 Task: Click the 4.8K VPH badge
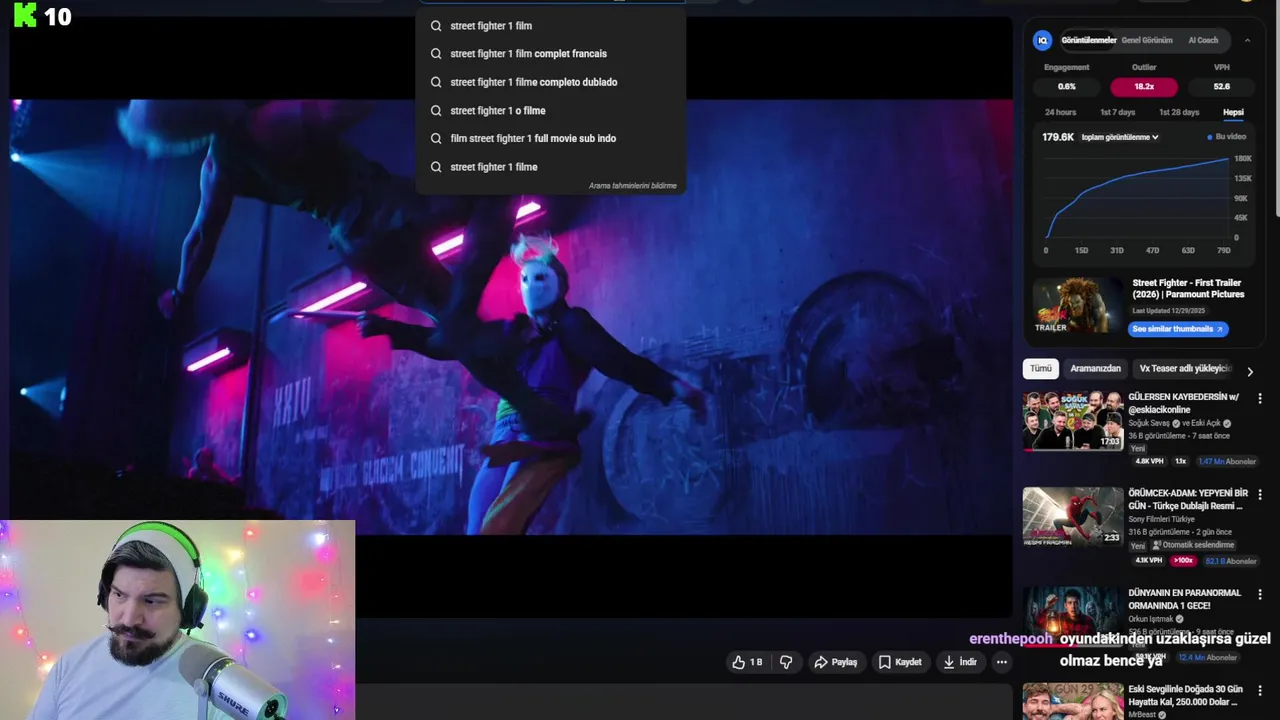point(1150,462)
